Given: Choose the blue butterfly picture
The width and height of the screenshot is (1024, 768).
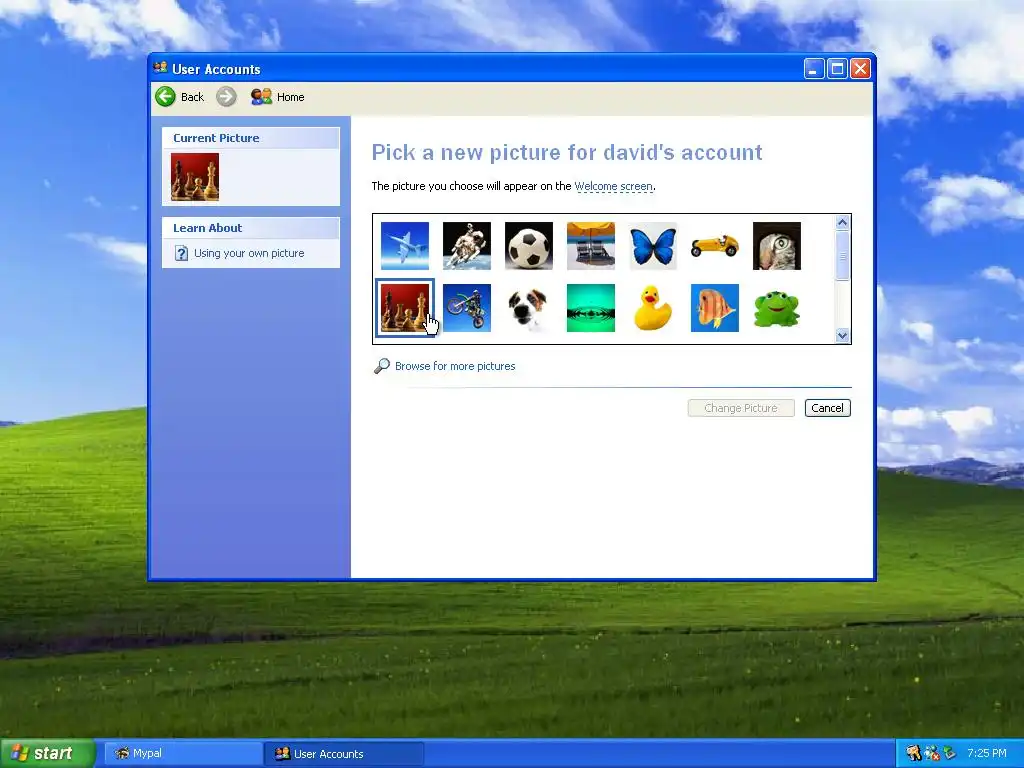Looking at the screenshot, I should pos(653,246).
